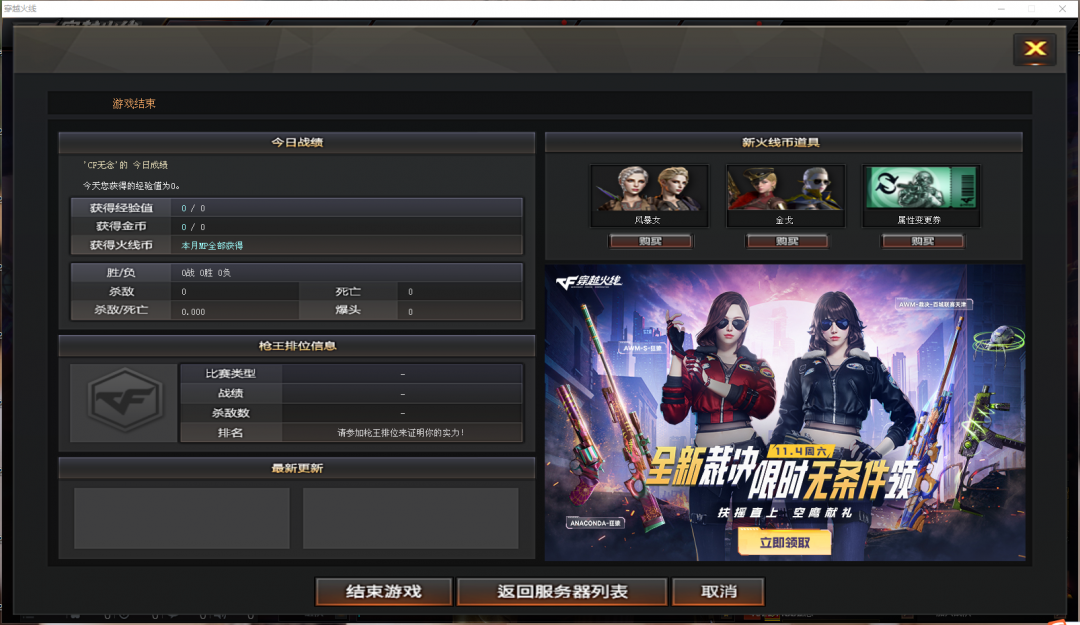
Task: Open the second 最新更新 thumbnail
Action: click(x=410, y=518)
